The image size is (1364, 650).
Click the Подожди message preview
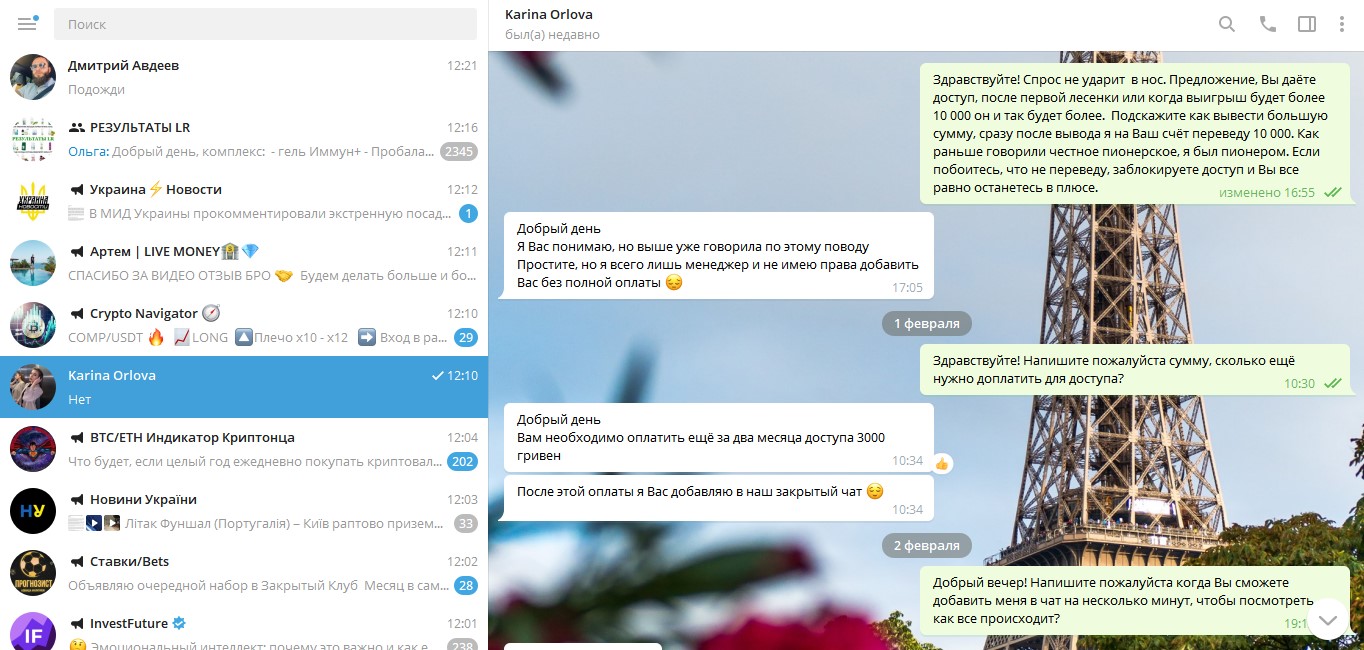tap(96, 89)
